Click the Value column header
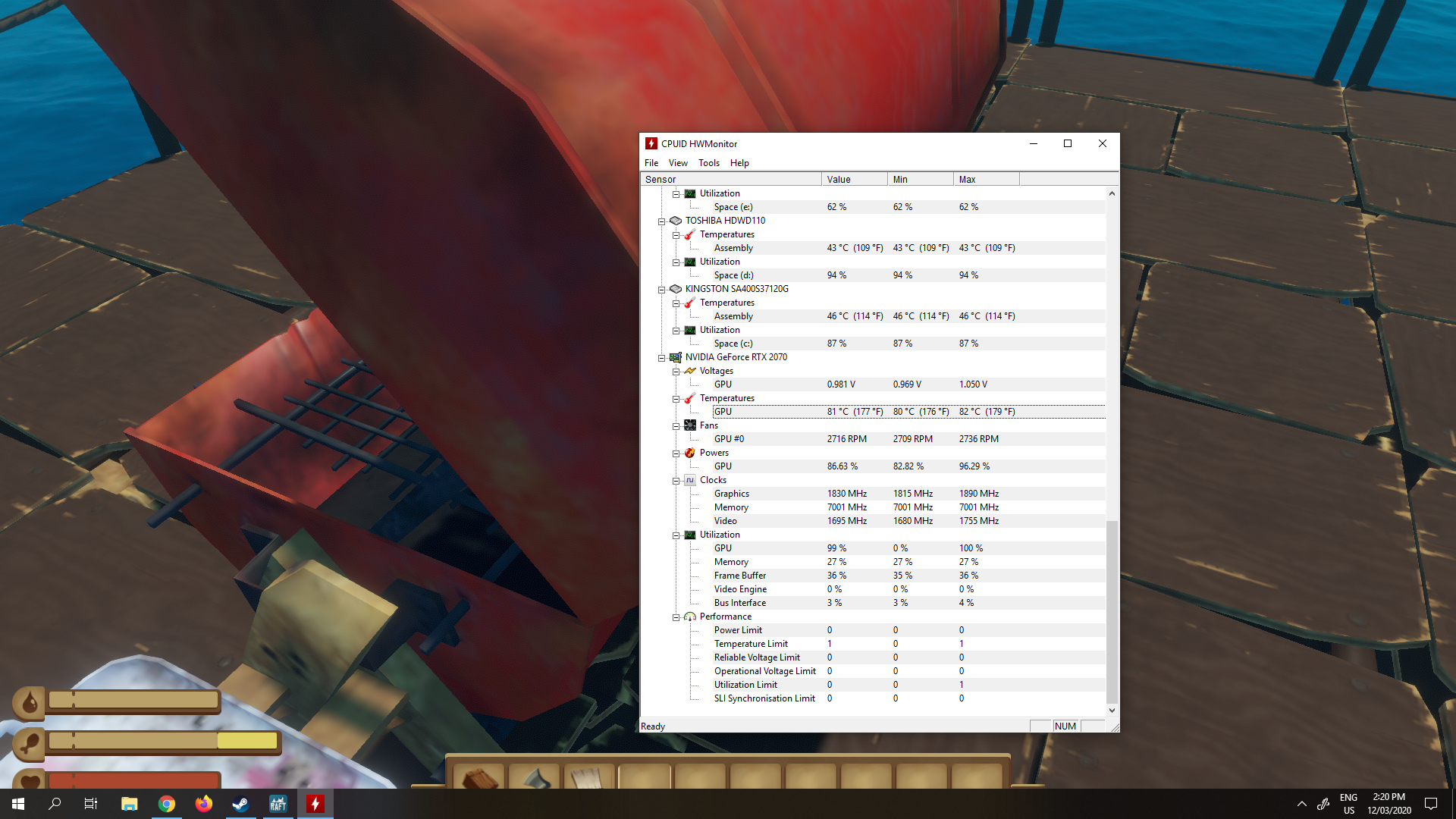Viewport: 1456px width, 819px height. tap(855, 180)
